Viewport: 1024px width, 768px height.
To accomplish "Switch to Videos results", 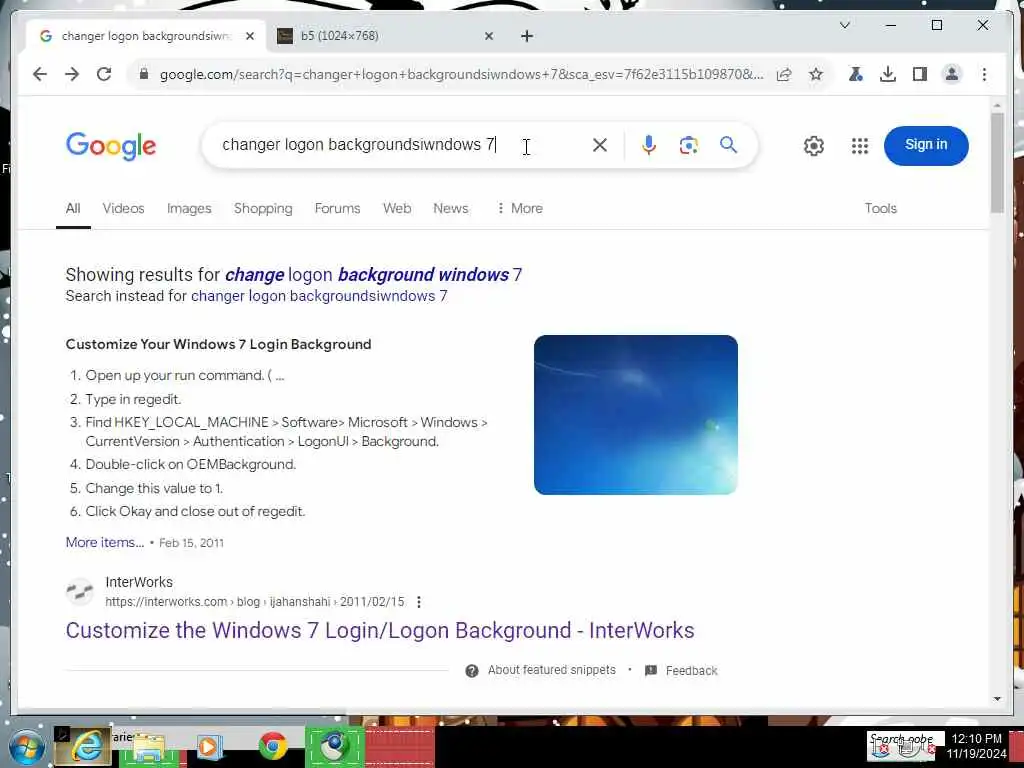I will coord(123,208).
